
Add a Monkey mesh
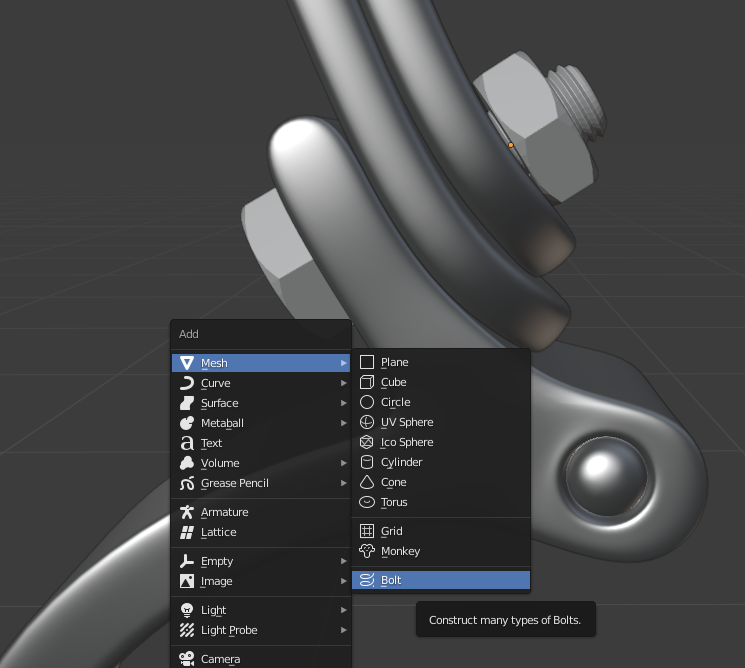click(441, 551)
